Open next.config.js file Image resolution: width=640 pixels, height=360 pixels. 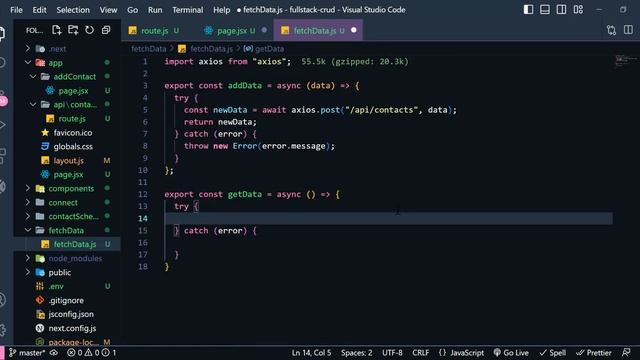(x=72, y=328)
